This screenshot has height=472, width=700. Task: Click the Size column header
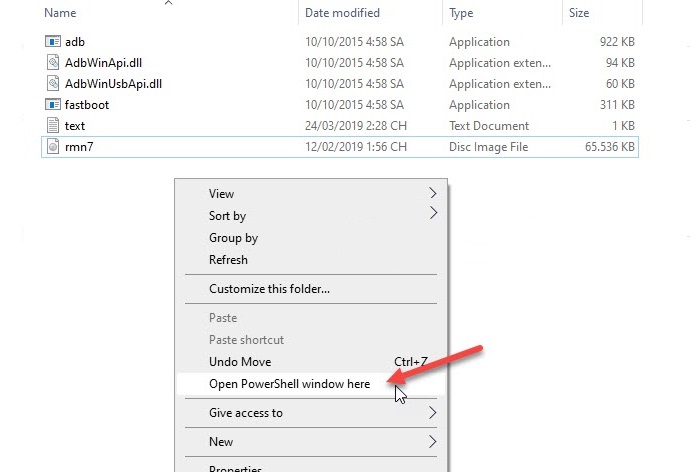tap(579, 13)
